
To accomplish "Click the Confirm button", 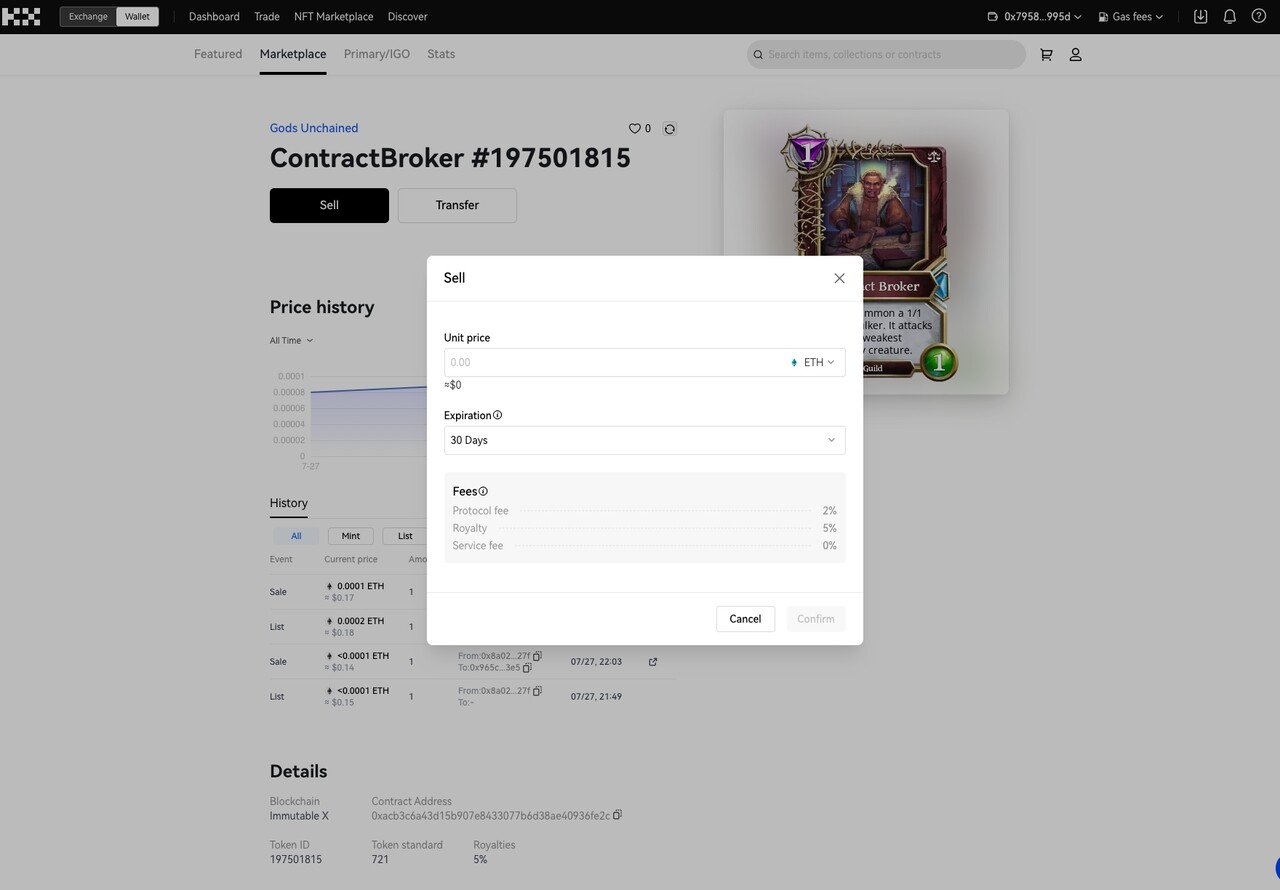I will tap(816, 619).
